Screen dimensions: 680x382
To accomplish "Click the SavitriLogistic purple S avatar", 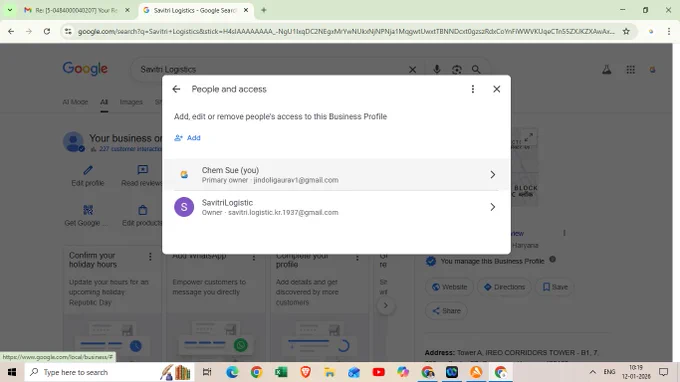I will pyautogui.click(x=184, y=207).
